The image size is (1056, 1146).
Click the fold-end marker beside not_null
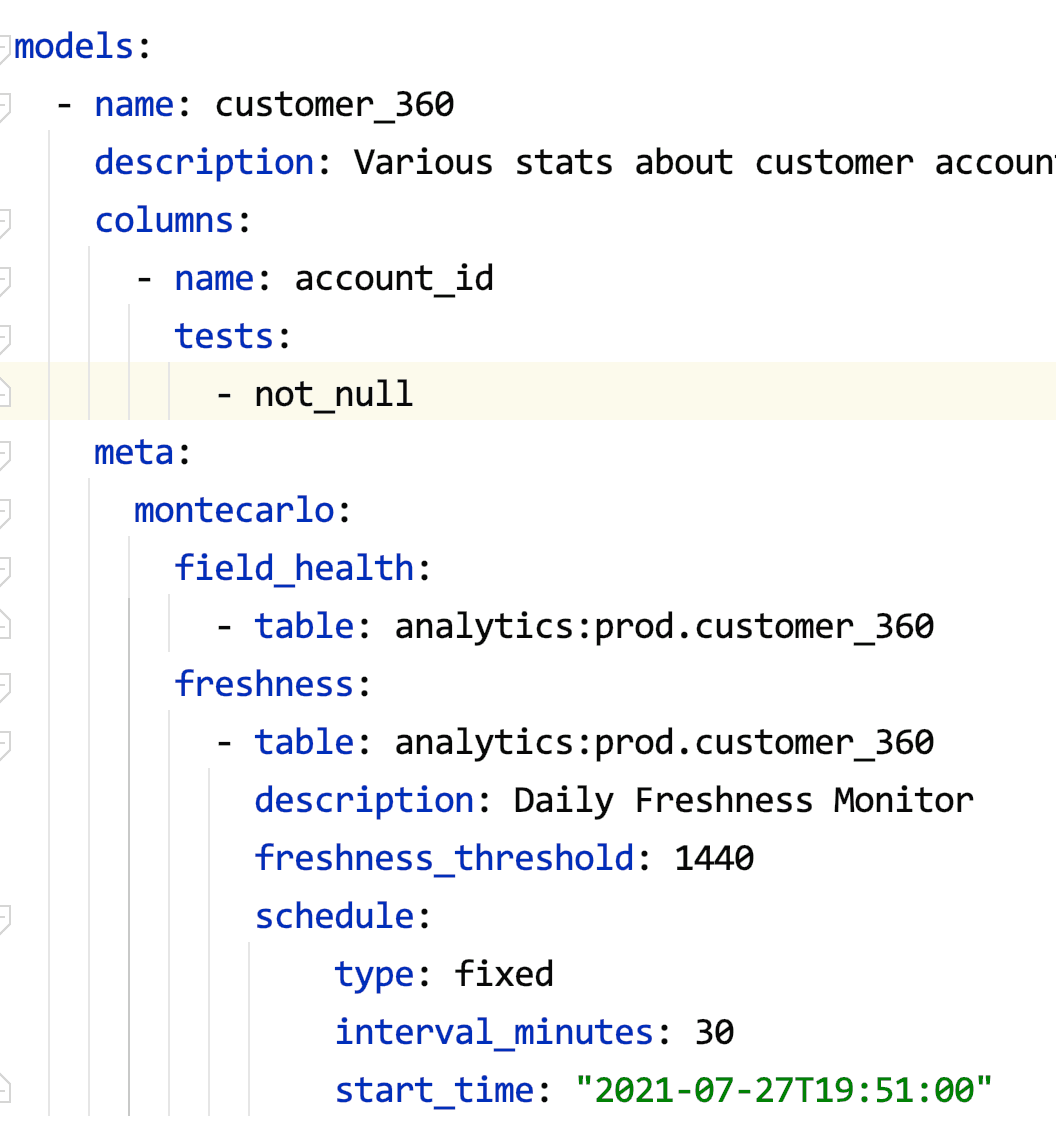(5, 394)
